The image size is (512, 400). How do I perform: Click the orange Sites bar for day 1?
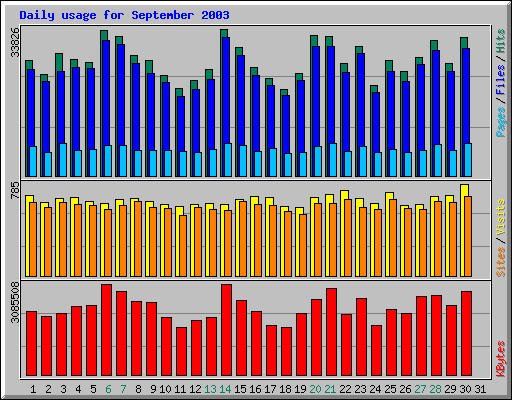pos(33,239)
